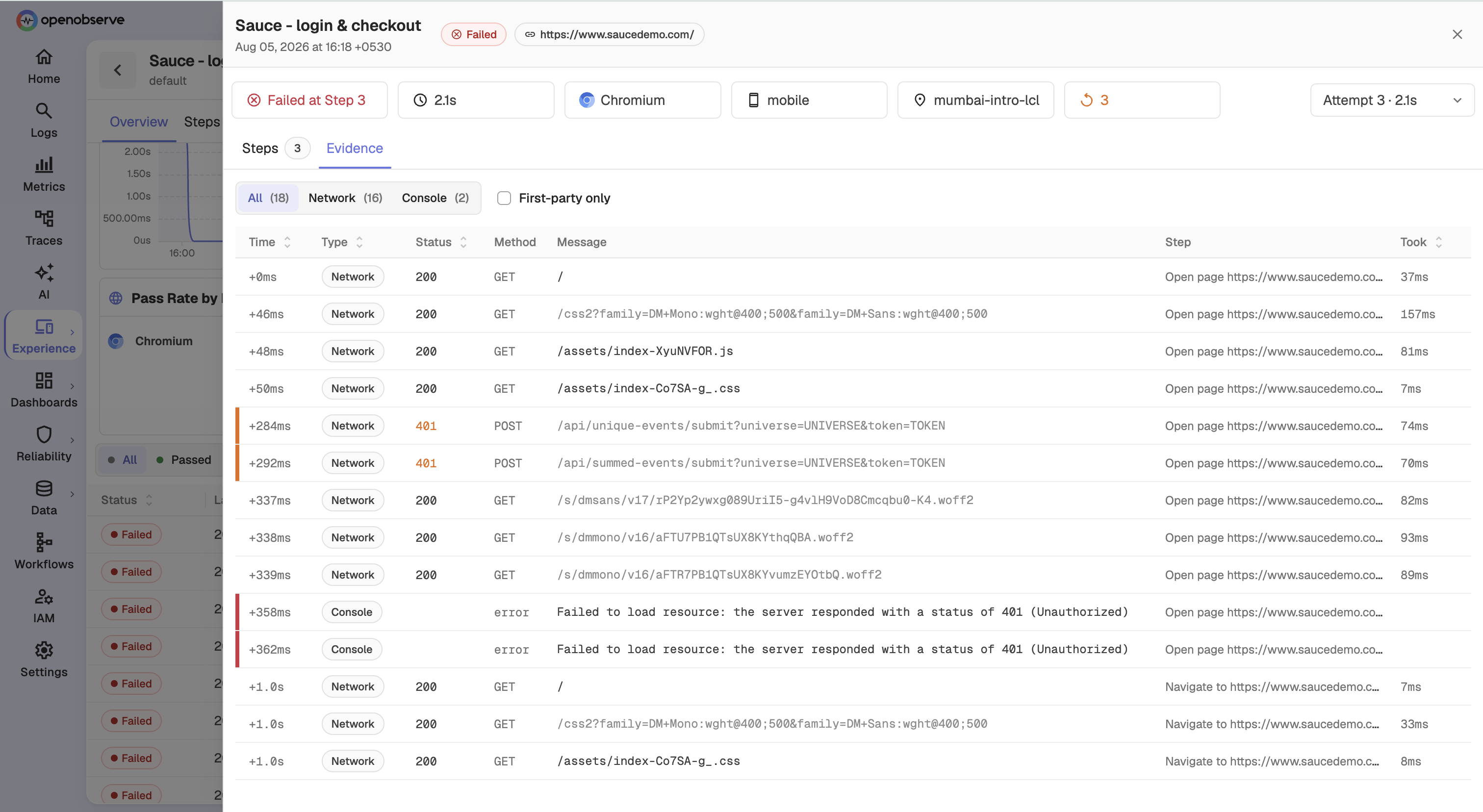Select the Passed filter in background list
The image size is (1483, 812).
(x=183, y=460)
